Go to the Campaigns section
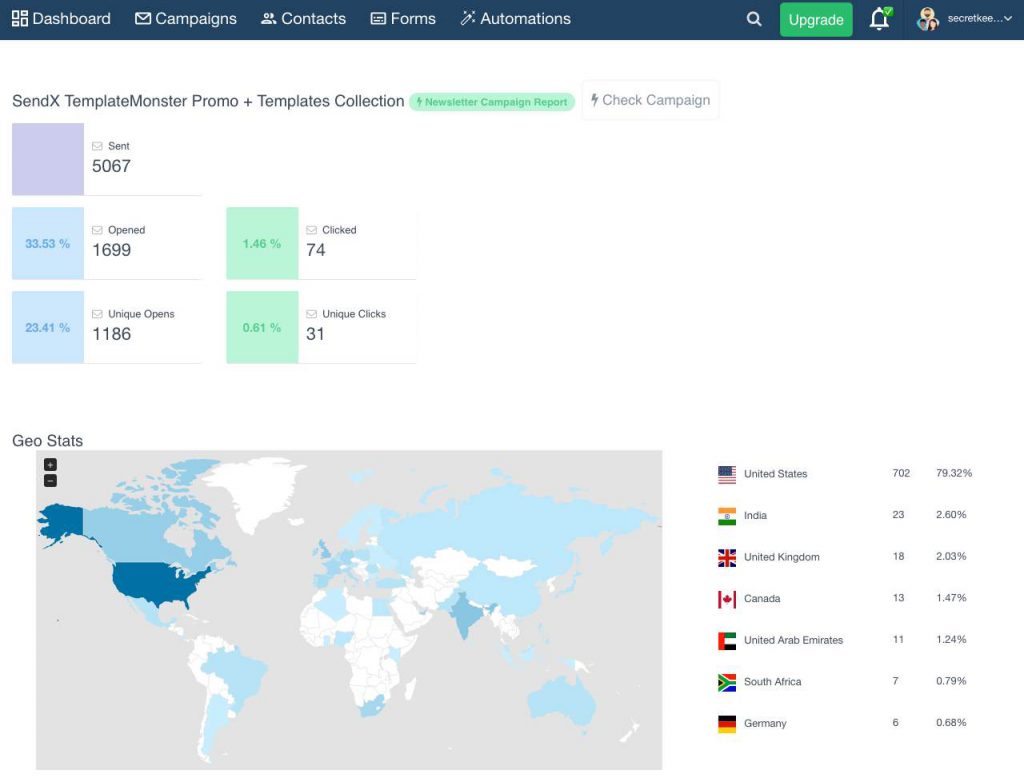Viewport: 1024px width, 778px height. 185,18
